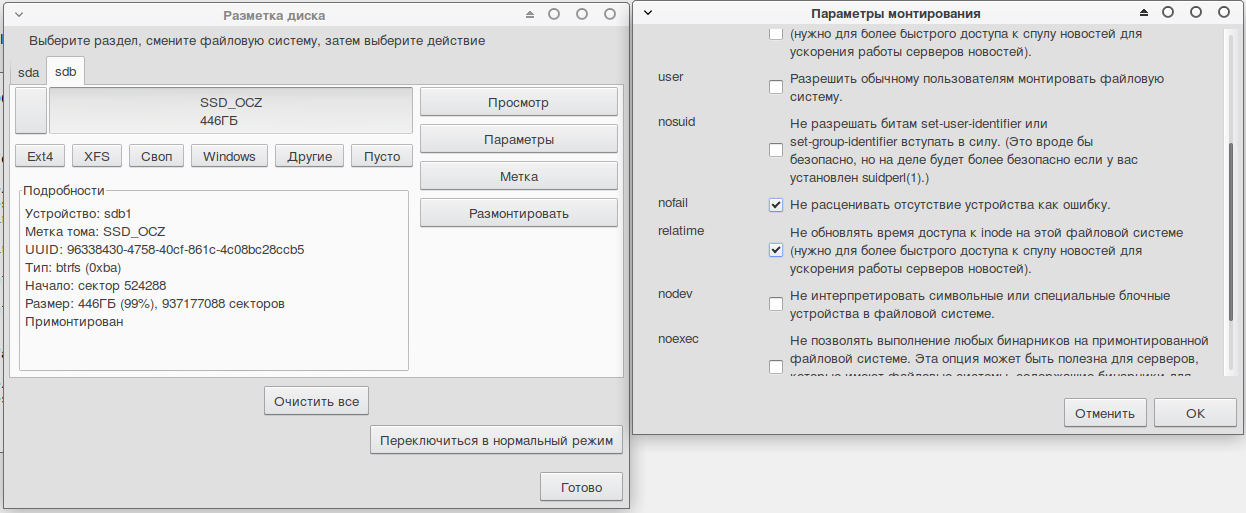Toggle the nosuid option checkbox
The width and height of the screenshot is (1246, 513).
point(776,150)
